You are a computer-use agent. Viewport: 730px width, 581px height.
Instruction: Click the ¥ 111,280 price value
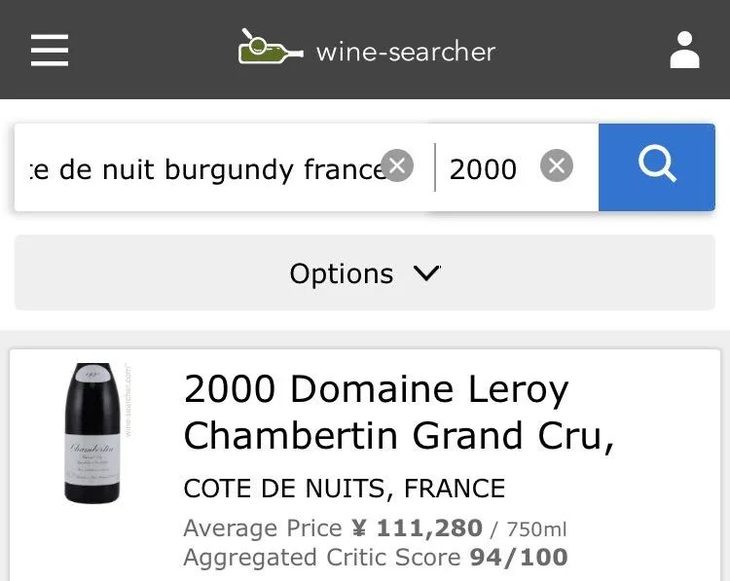coord(416,528)
